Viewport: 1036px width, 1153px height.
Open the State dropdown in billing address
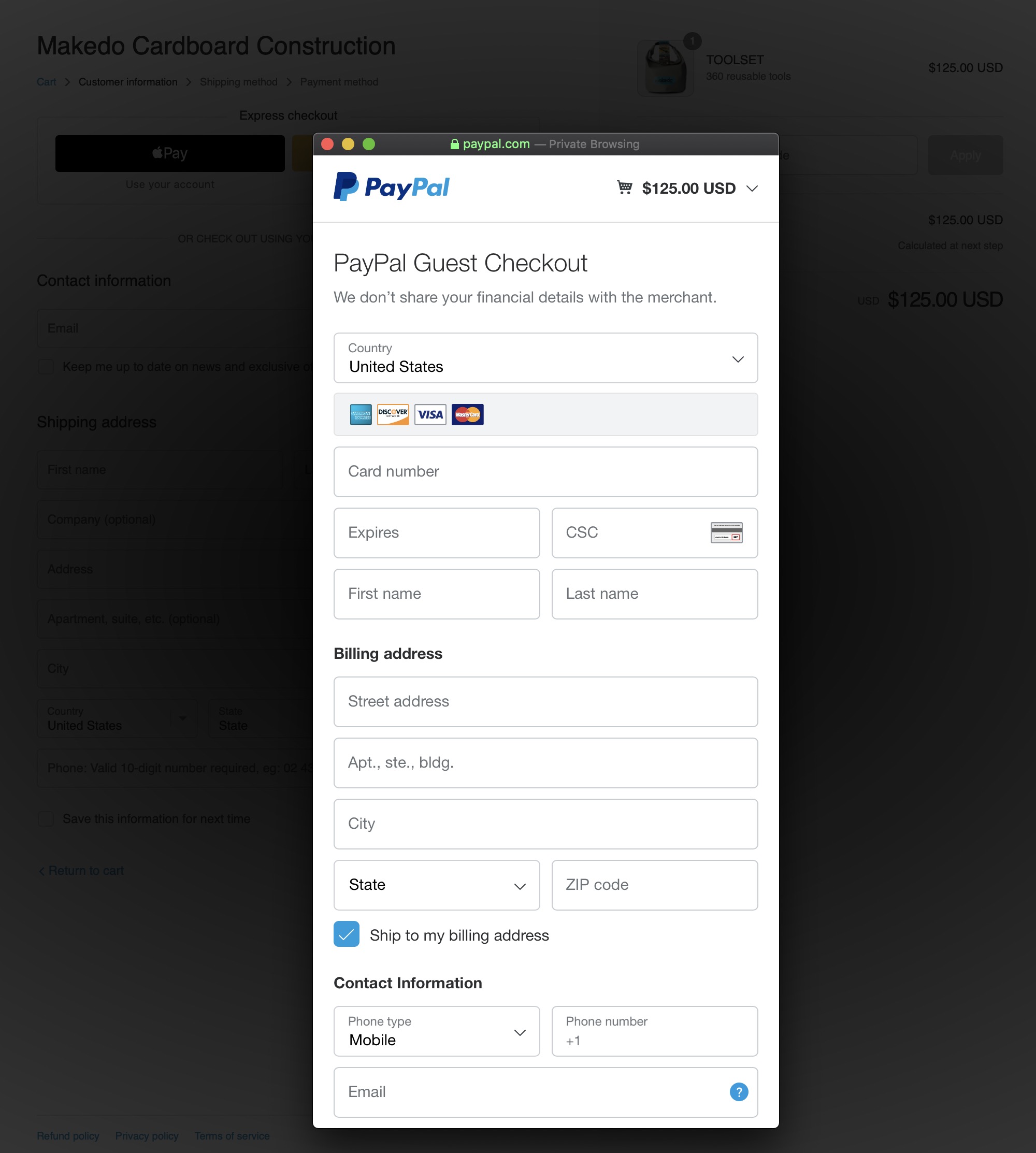tap(437, 885)
